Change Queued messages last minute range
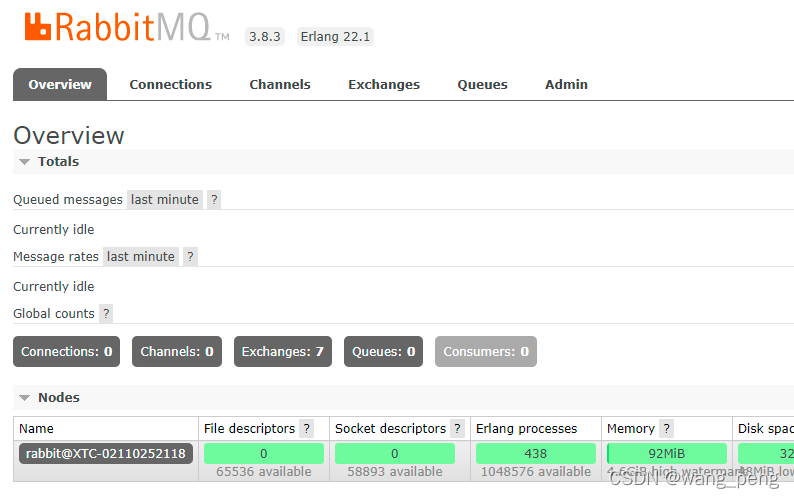 165,200
